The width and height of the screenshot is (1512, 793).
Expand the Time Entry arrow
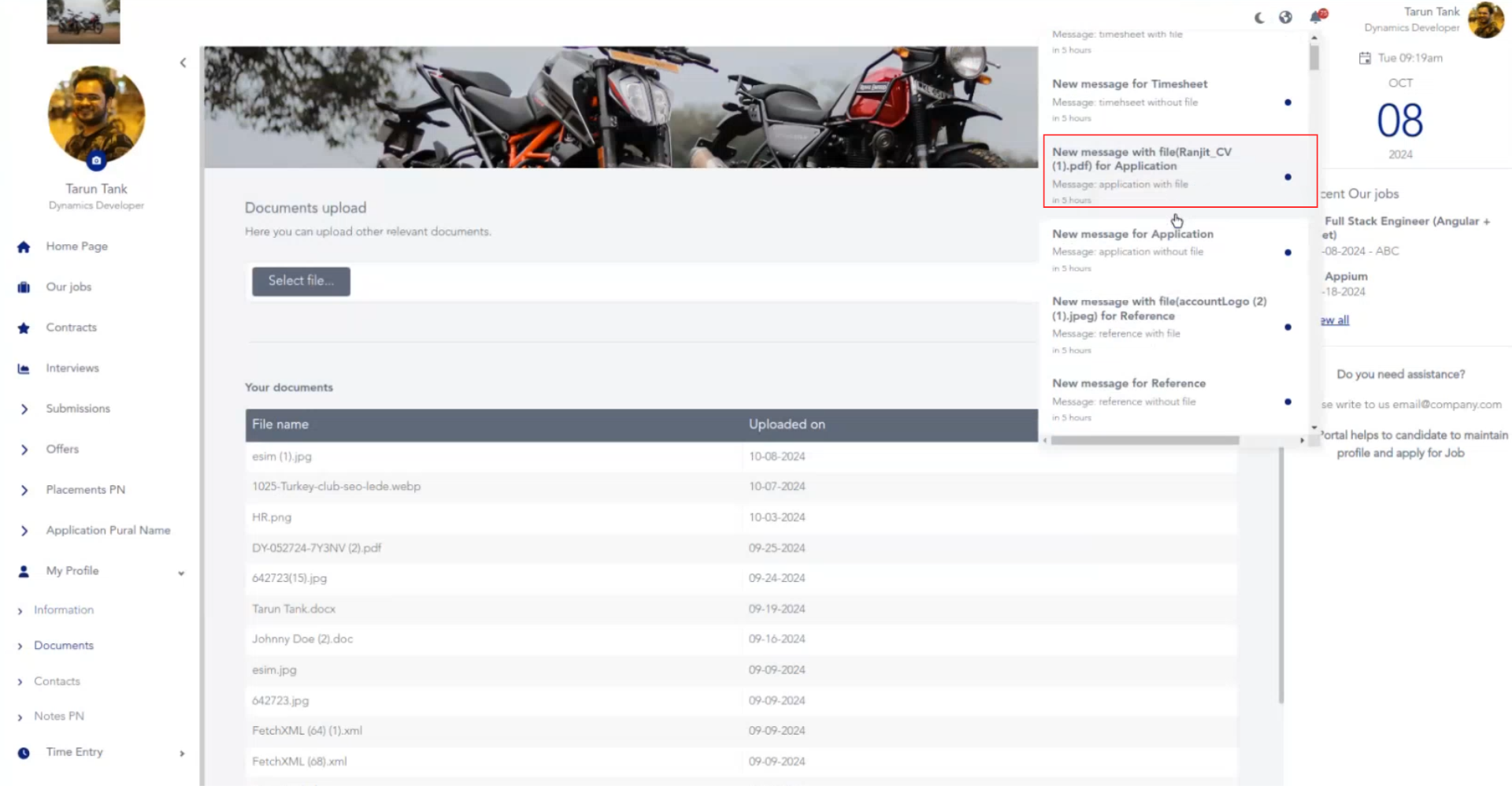click(182, 754)
